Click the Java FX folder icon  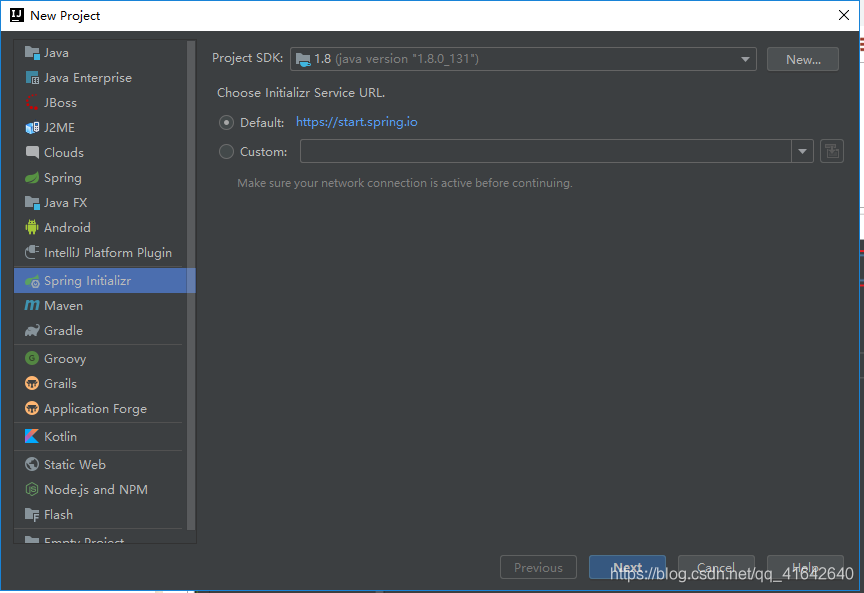click(32, 203)
